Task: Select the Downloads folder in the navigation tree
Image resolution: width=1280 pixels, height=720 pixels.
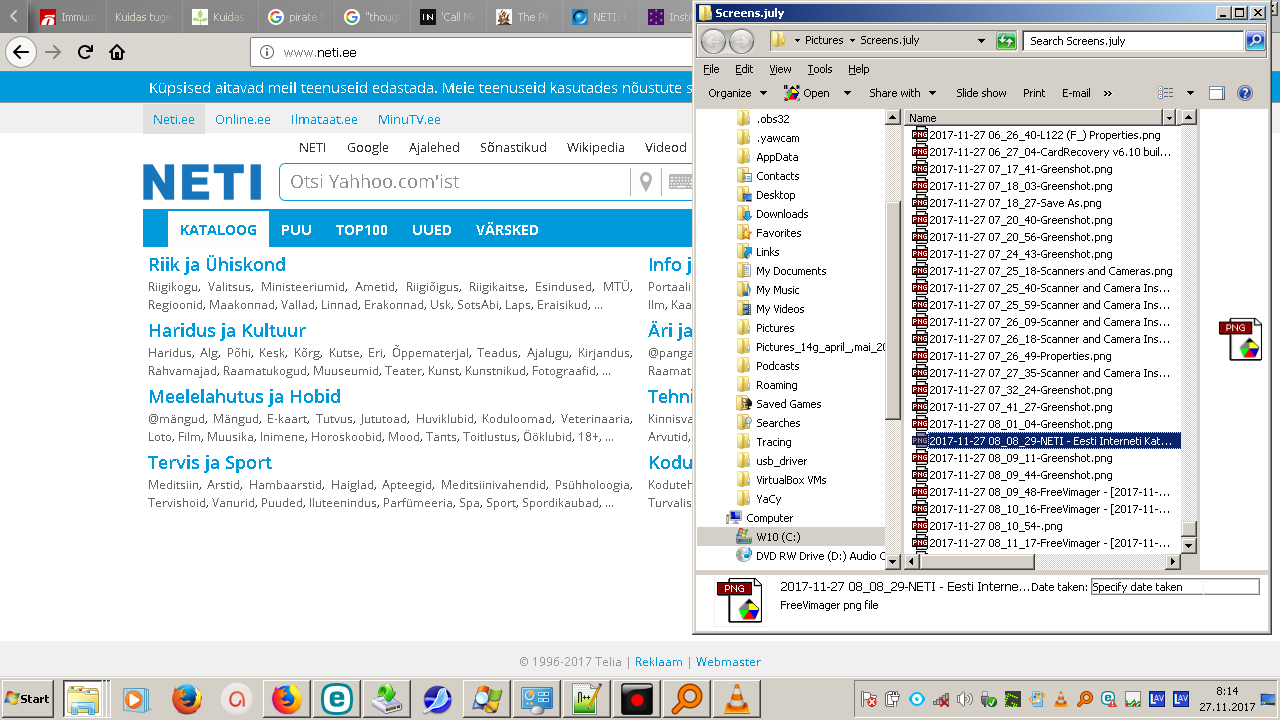Action: click(x=781, y=214)
